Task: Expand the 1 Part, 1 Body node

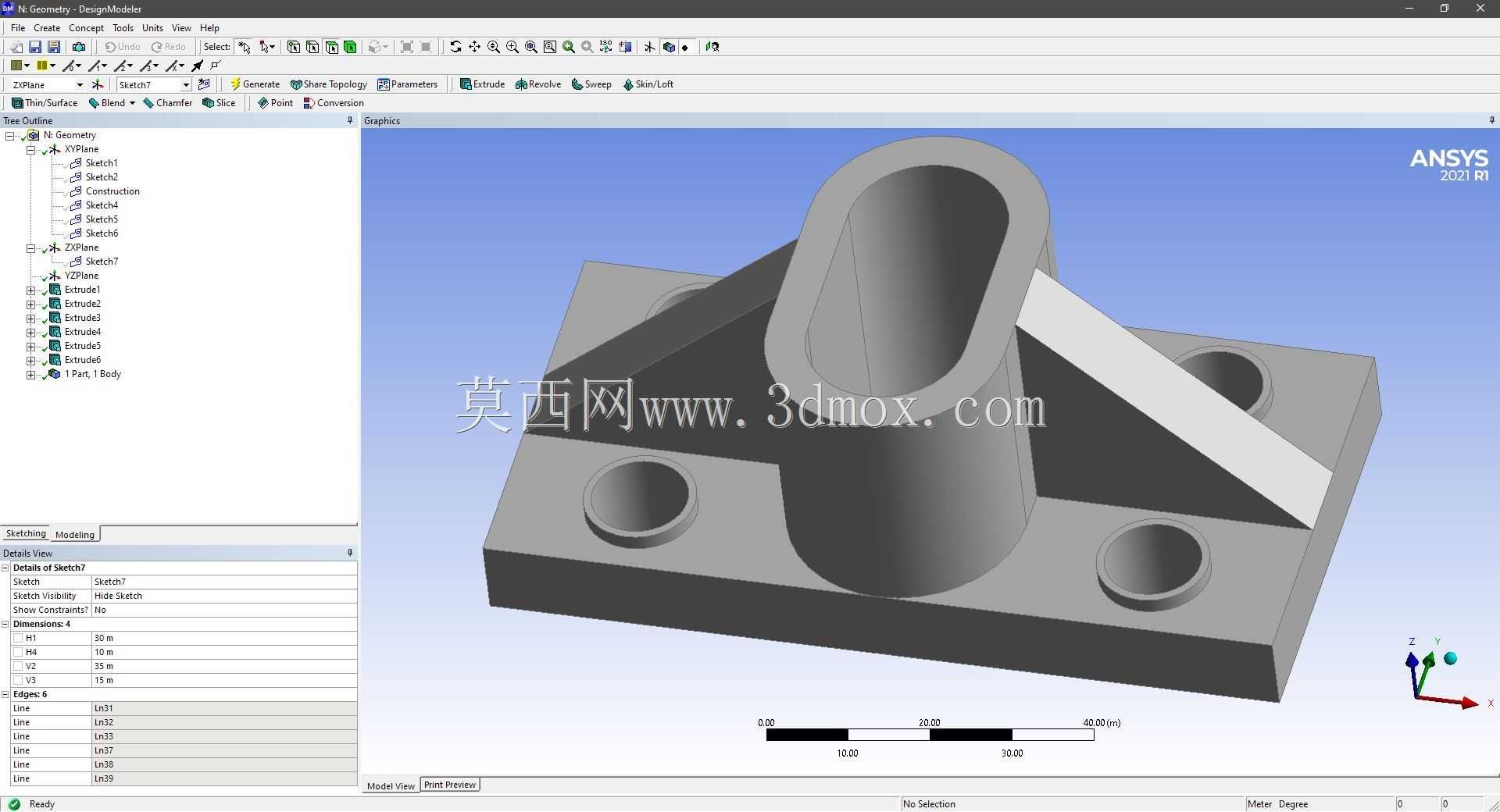Action: (x=31, y=374)
